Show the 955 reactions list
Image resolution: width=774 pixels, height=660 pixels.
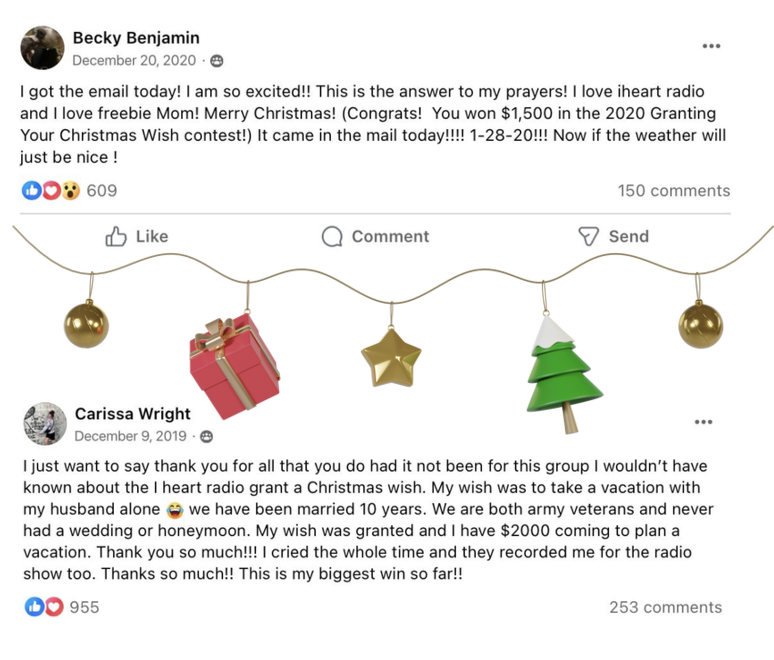click(83, 606)
